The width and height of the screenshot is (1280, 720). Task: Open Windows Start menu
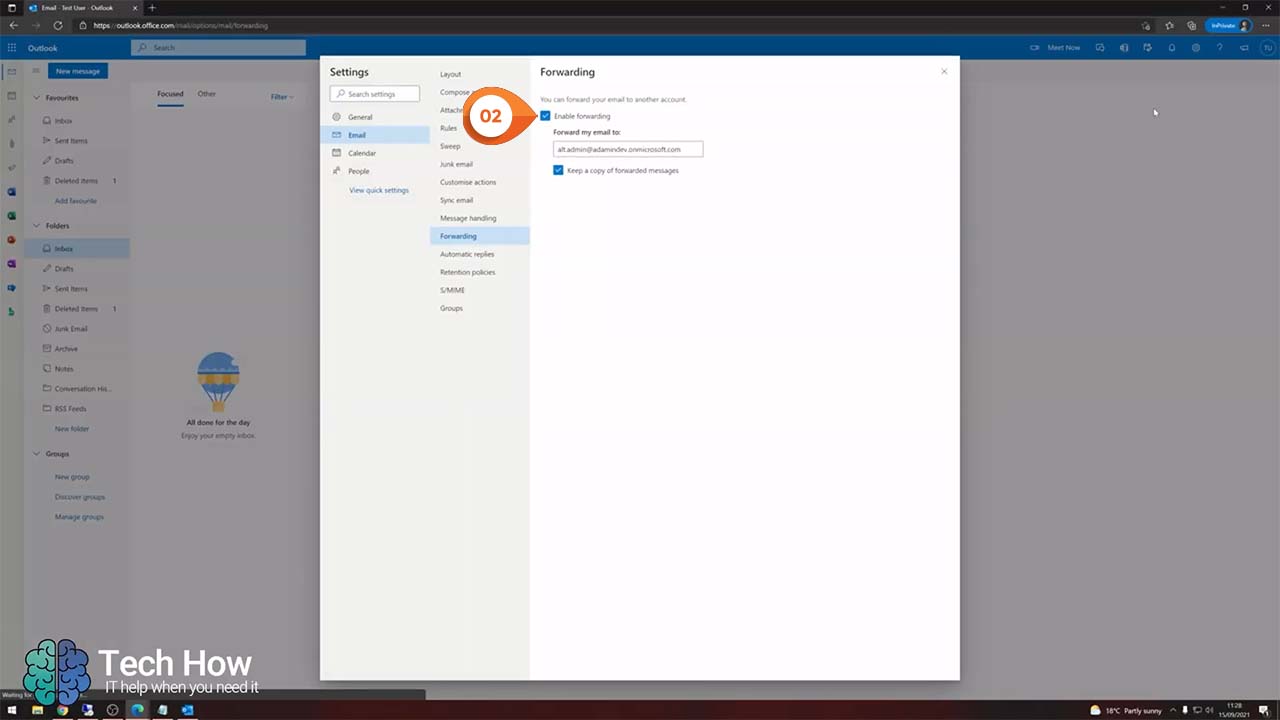12,710
